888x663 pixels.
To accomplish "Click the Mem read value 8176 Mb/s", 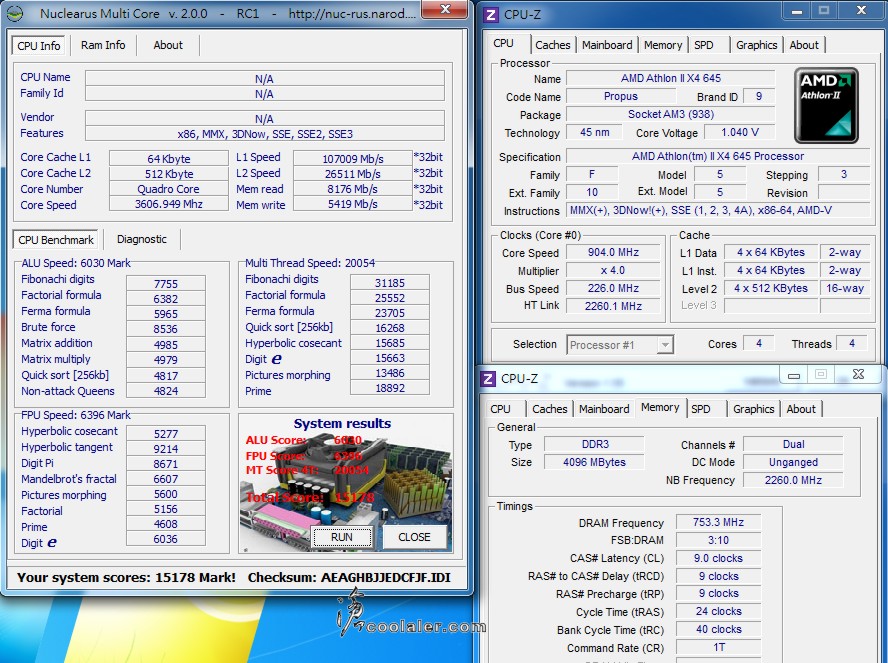I will [353, 189].
